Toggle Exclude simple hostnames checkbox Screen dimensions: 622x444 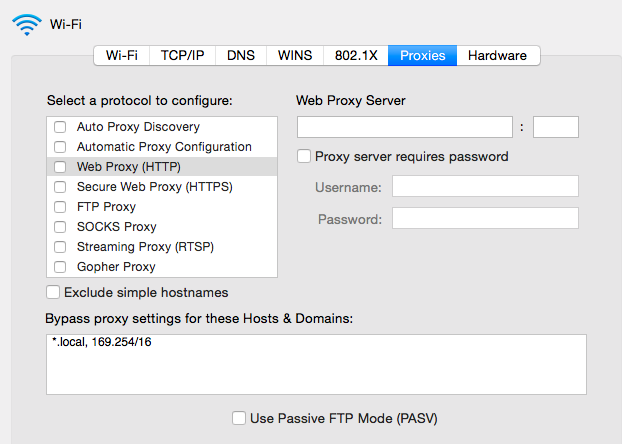point(53,293)
